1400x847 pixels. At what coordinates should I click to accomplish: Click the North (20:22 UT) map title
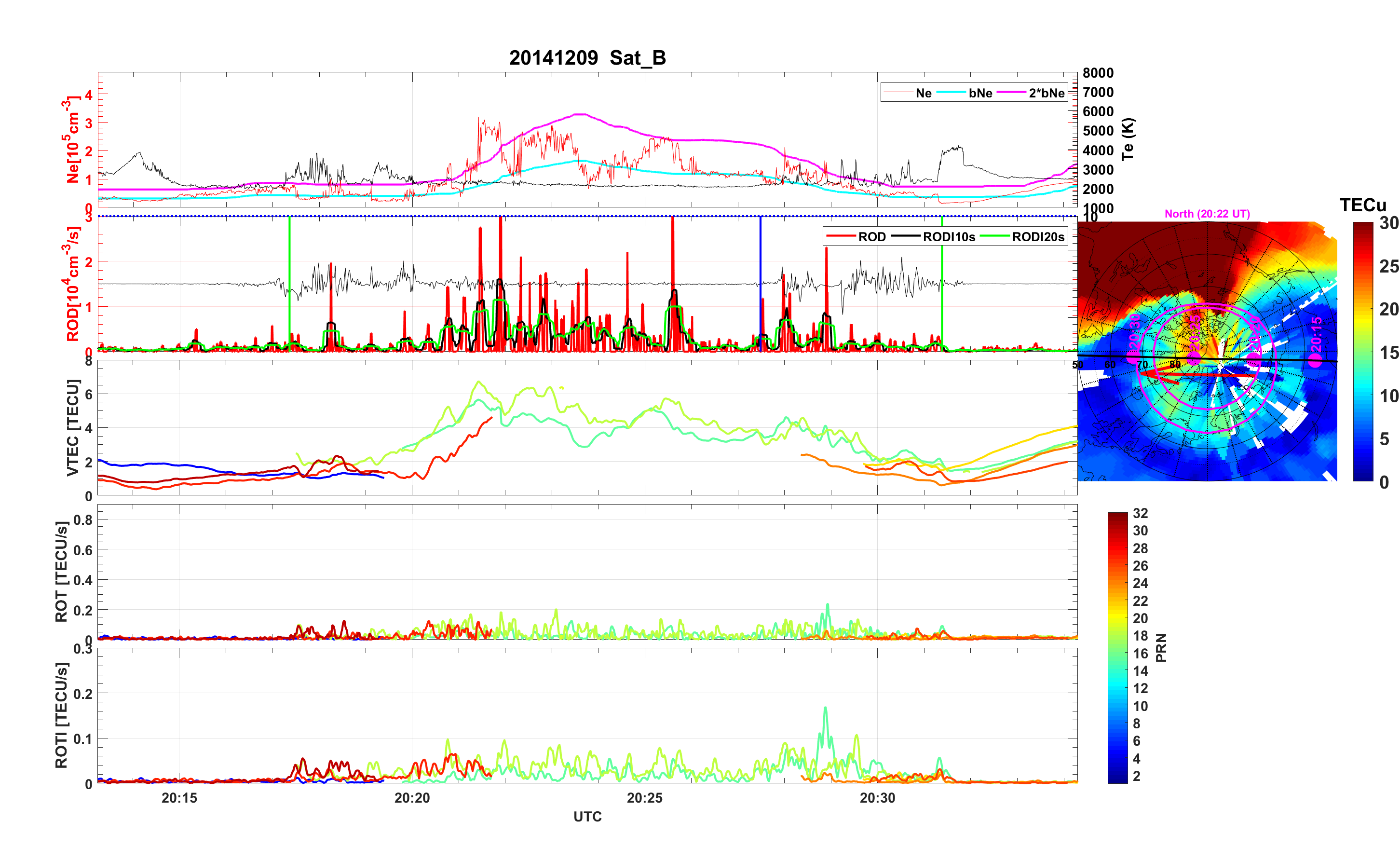1207,214
